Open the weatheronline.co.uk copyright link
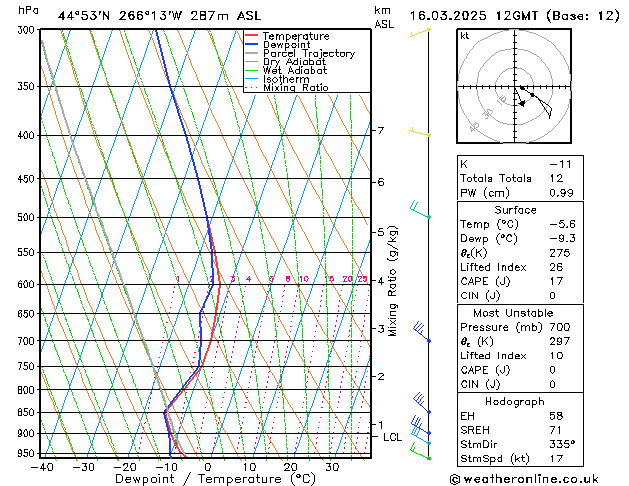Screen dimensions: 629x486 pos(524,479)
